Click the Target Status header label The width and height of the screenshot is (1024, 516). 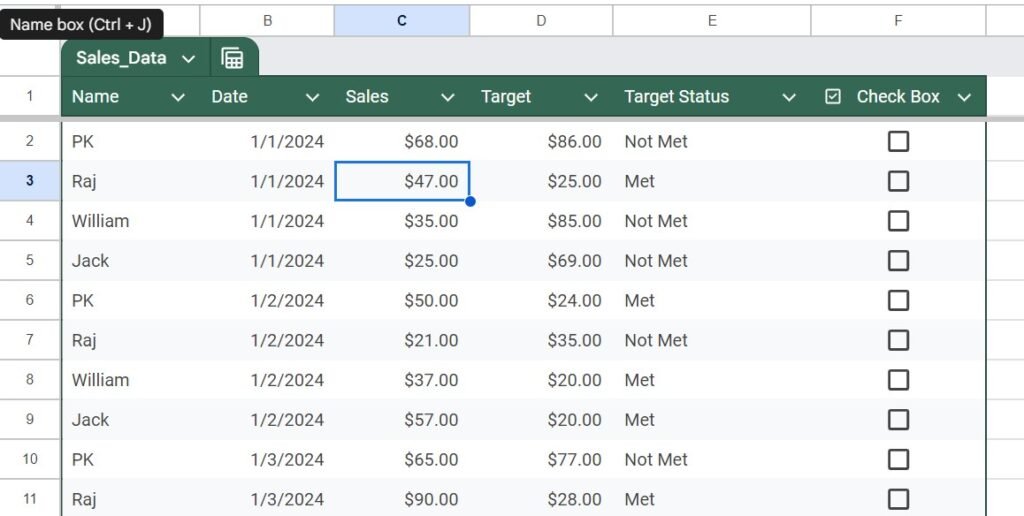point(677,97)
